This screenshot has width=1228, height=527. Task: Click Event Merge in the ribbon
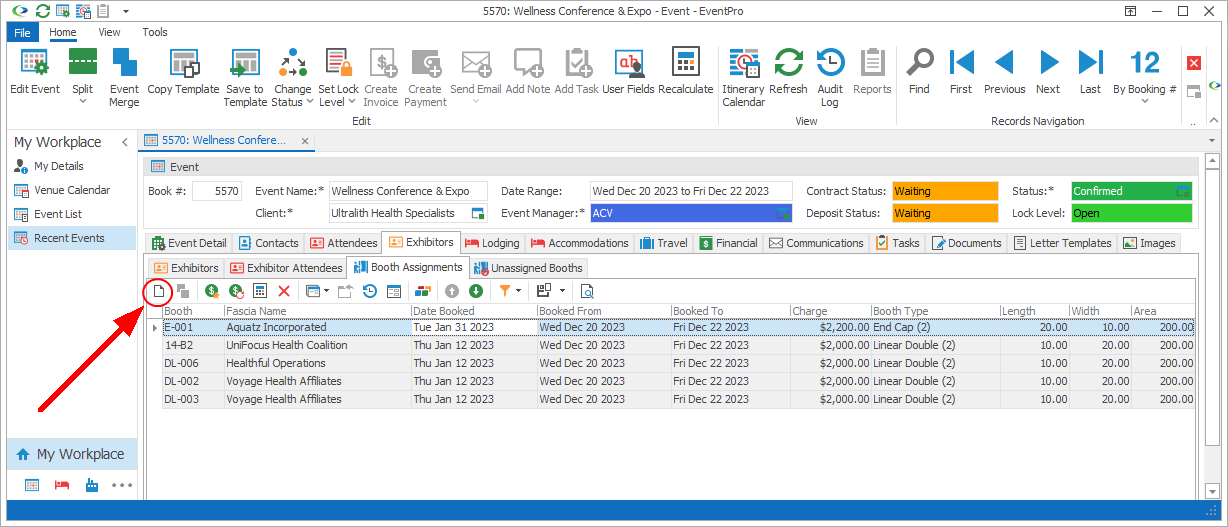tap(124, 77)
